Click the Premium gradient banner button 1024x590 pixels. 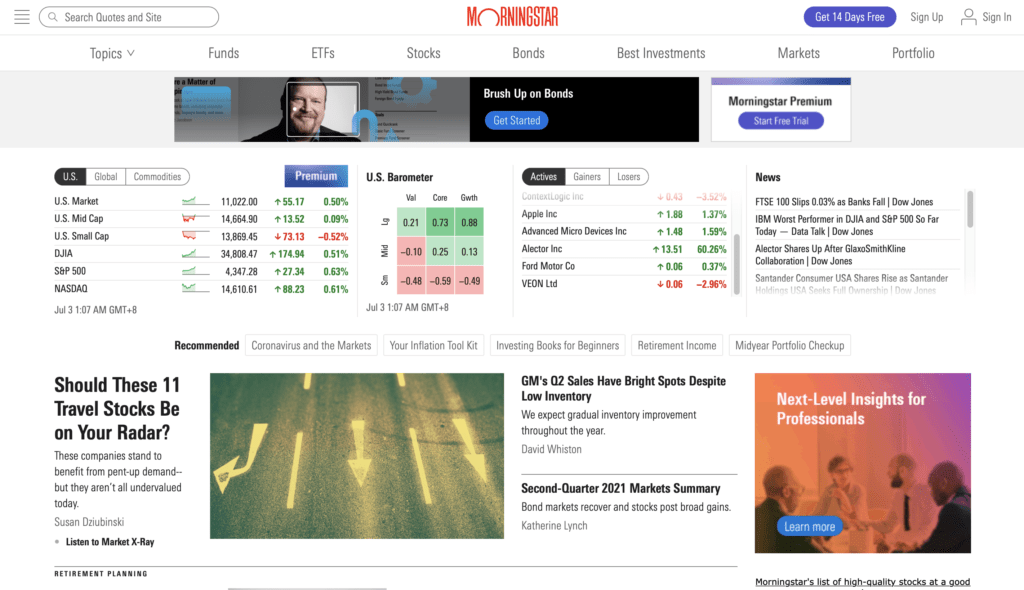click(316, 176)
